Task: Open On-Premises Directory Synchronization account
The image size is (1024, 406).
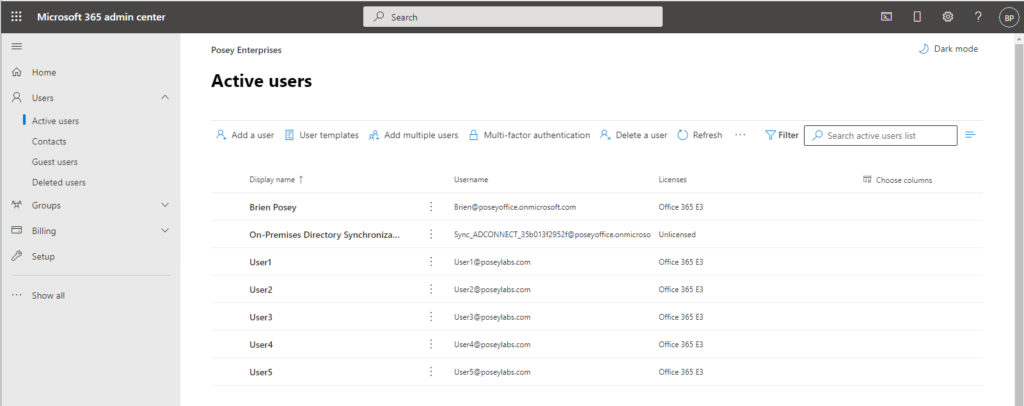Action: (x=325, y=234)
